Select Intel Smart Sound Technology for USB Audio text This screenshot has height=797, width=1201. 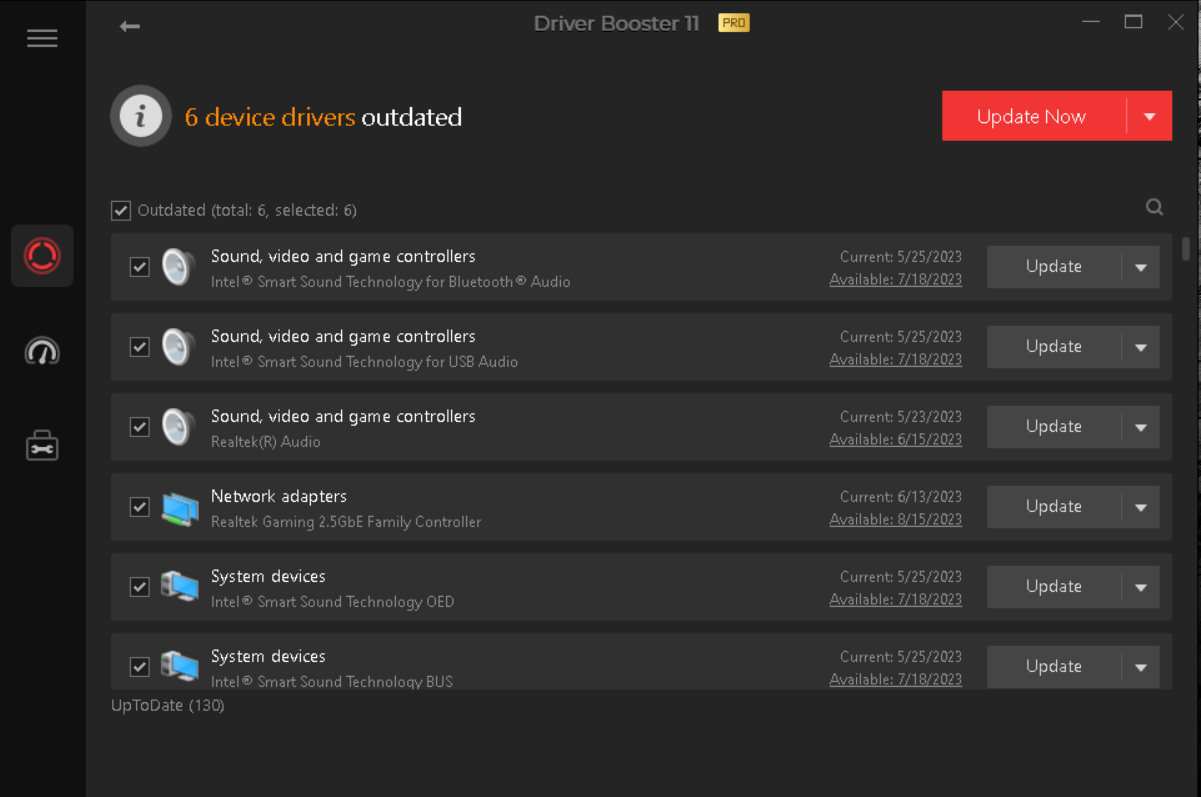pyautogui.click(x=365, y=362)
